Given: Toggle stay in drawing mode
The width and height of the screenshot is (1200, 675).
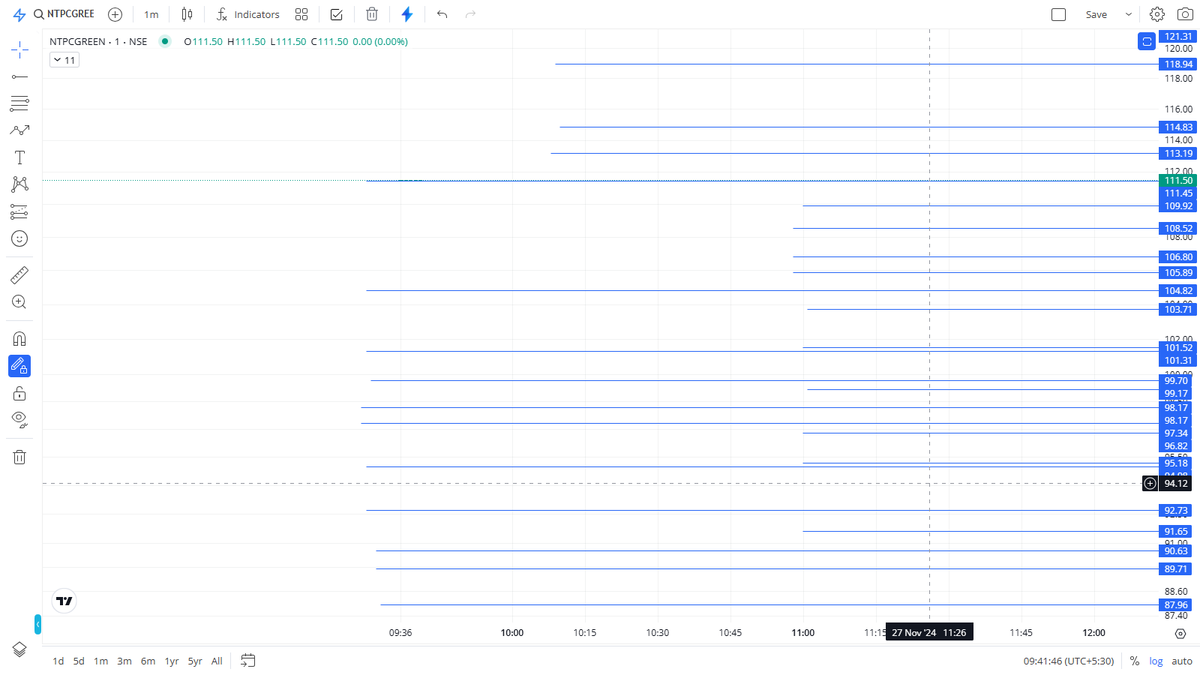Looking at the screenshot, I should (19, 366).
